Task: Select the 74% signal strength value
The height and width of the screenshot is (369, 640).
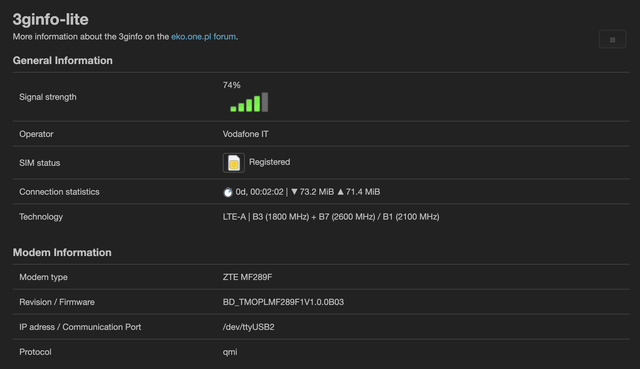Action: [231, 85]
